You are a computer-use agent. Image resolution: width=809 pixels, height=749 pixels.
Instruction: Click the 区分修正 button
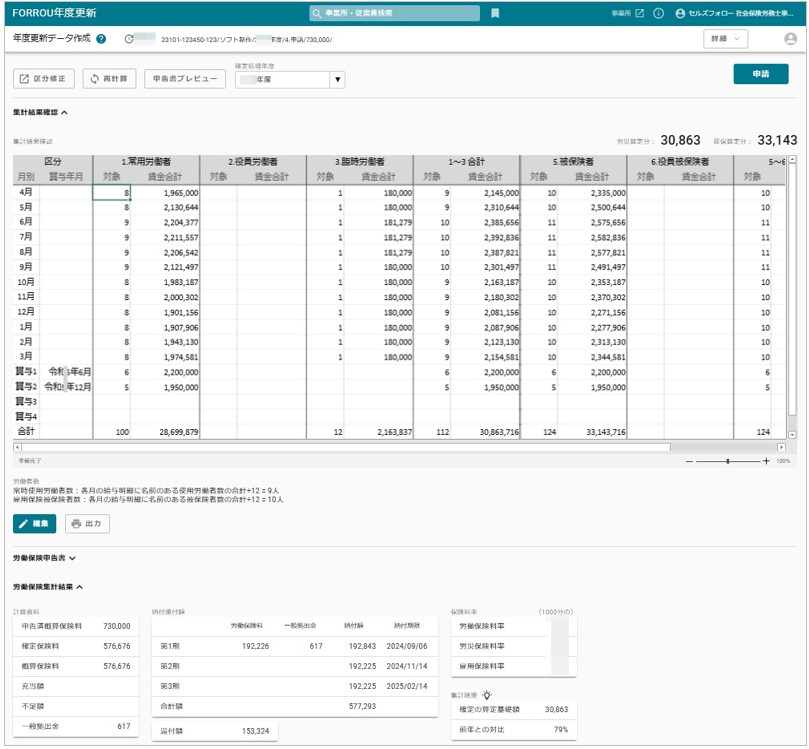(x=44, y=78)
